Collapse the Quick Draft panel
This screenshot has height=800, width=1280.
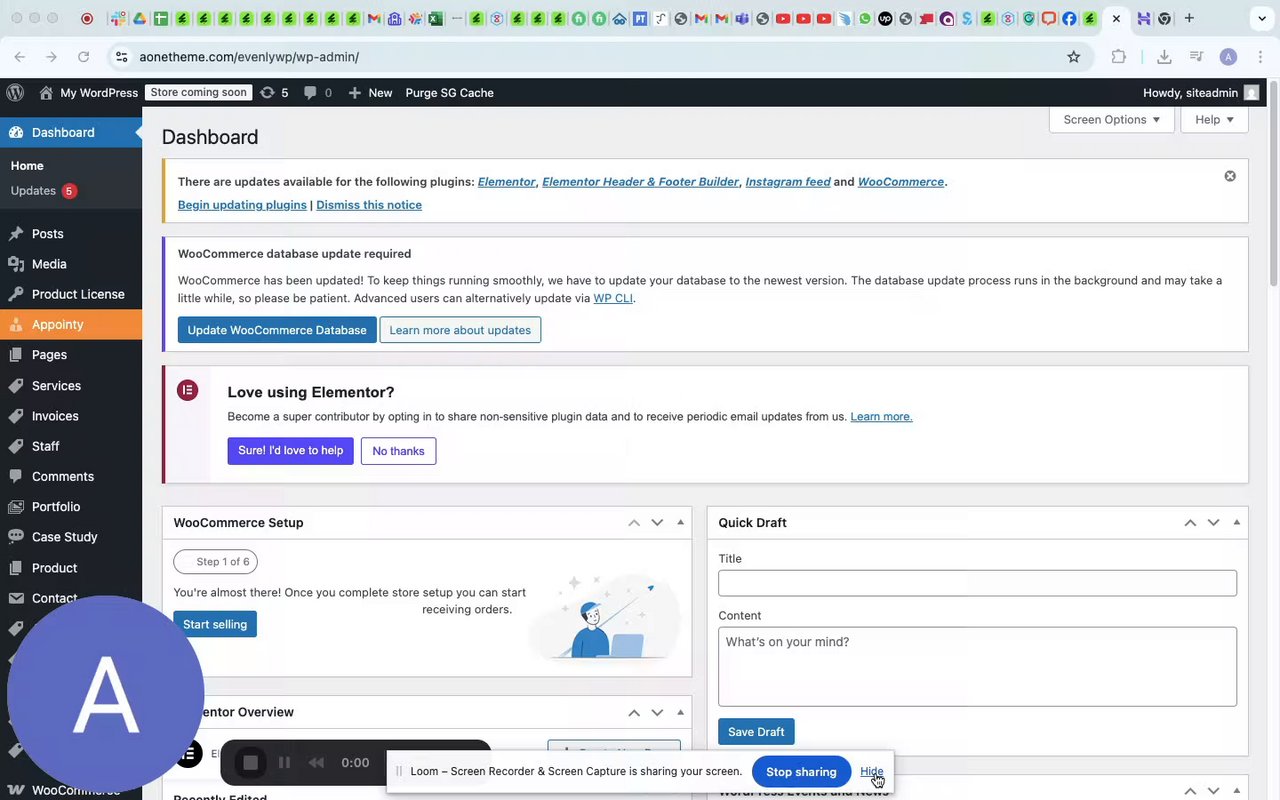1236,522
